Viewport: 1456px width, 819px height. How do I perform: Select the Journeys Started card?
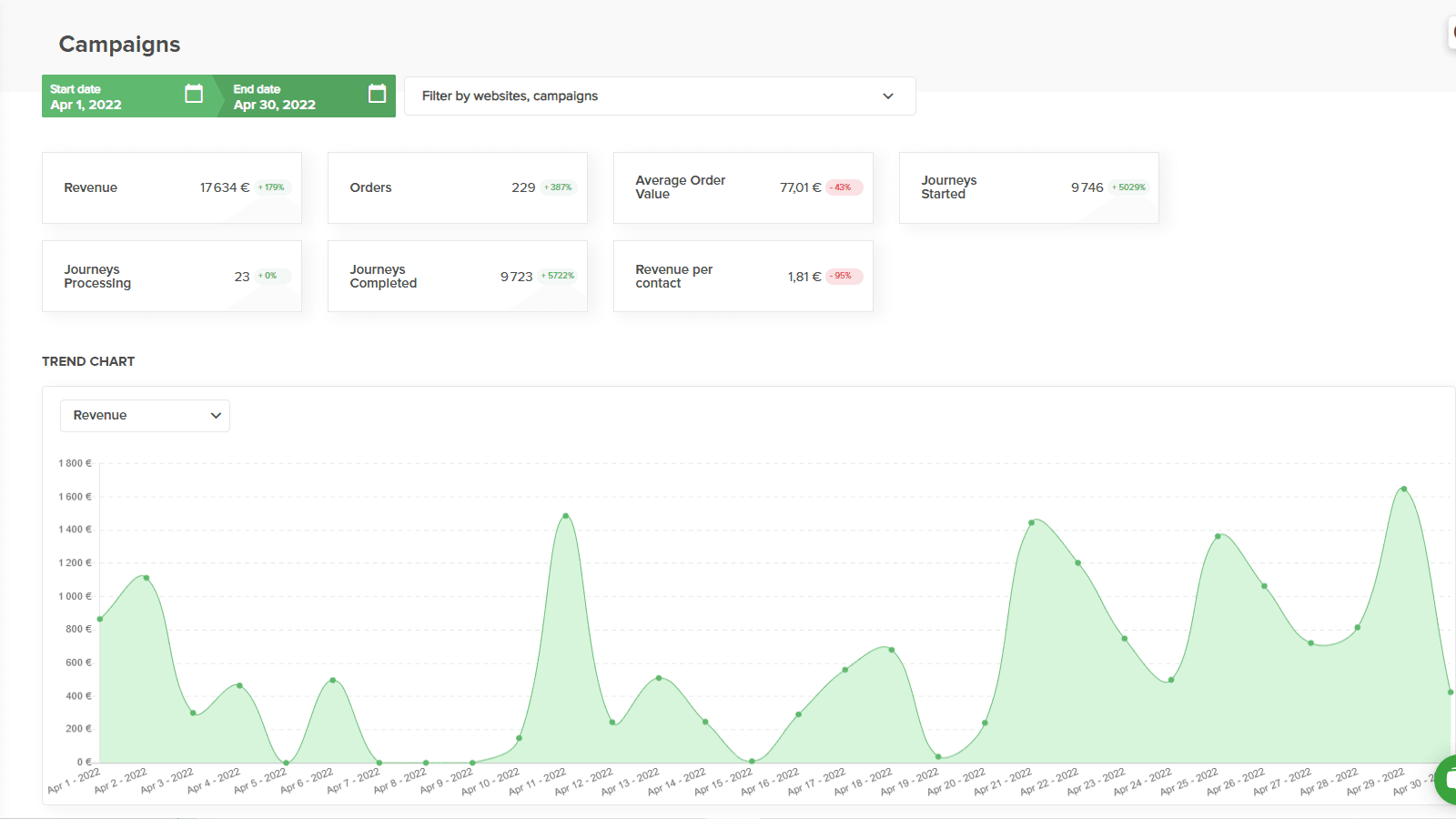(1028, 187)
